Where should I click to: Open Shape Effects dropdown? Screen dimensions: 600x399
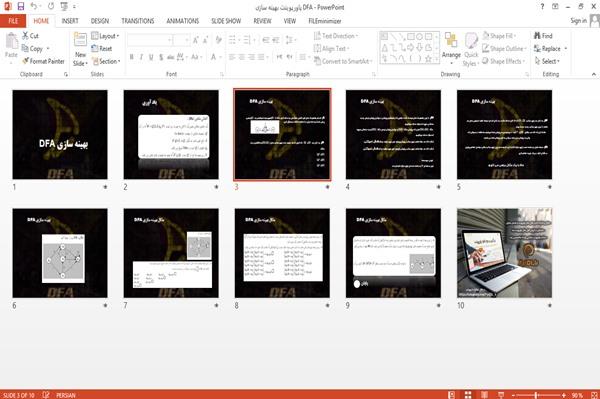pos(503,61)
